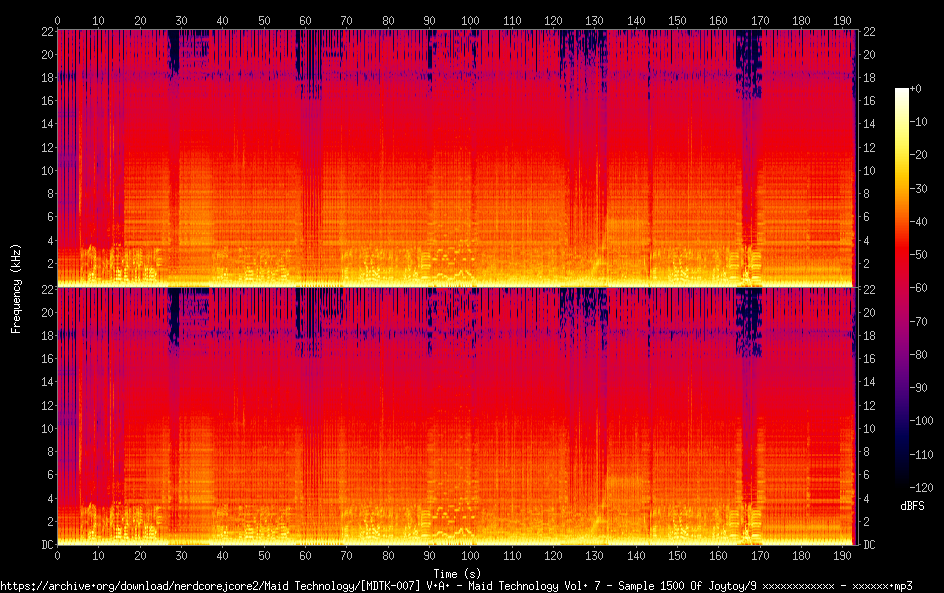Click the DC label on the right frequency axis

click(x=870, y=545)
